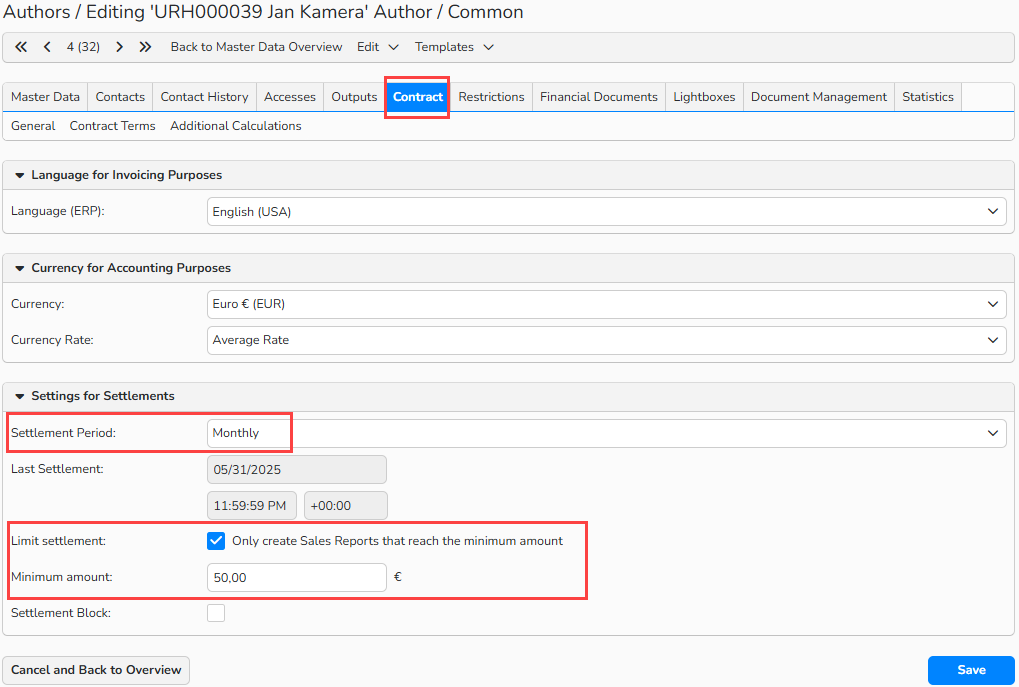Click the Settlement Period label
The image size is (1019, 687).
pos(63,433)
